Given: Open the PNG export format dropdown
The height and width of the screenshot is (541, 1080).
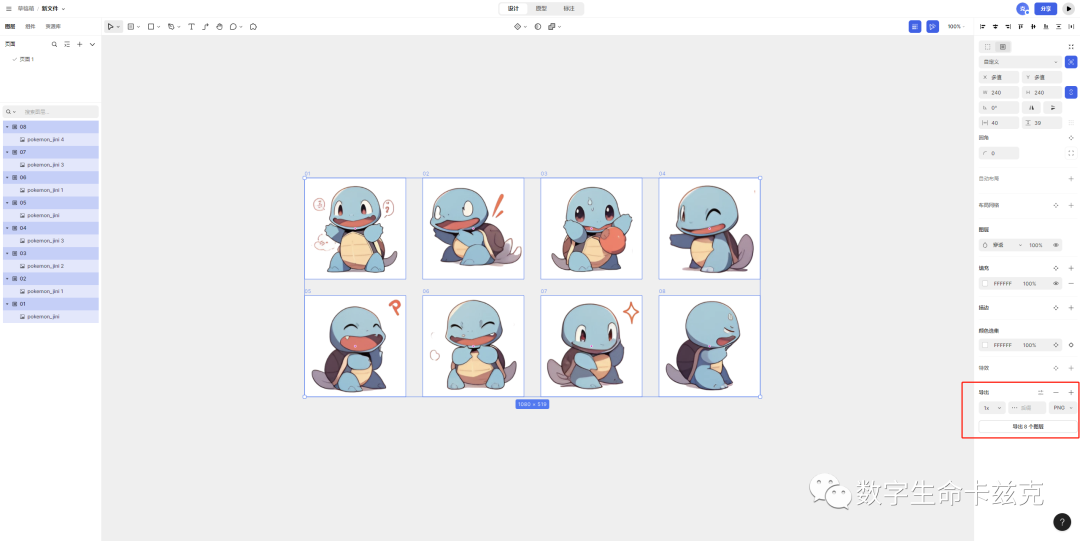Looking at the screenshot, I should 1062,408.
